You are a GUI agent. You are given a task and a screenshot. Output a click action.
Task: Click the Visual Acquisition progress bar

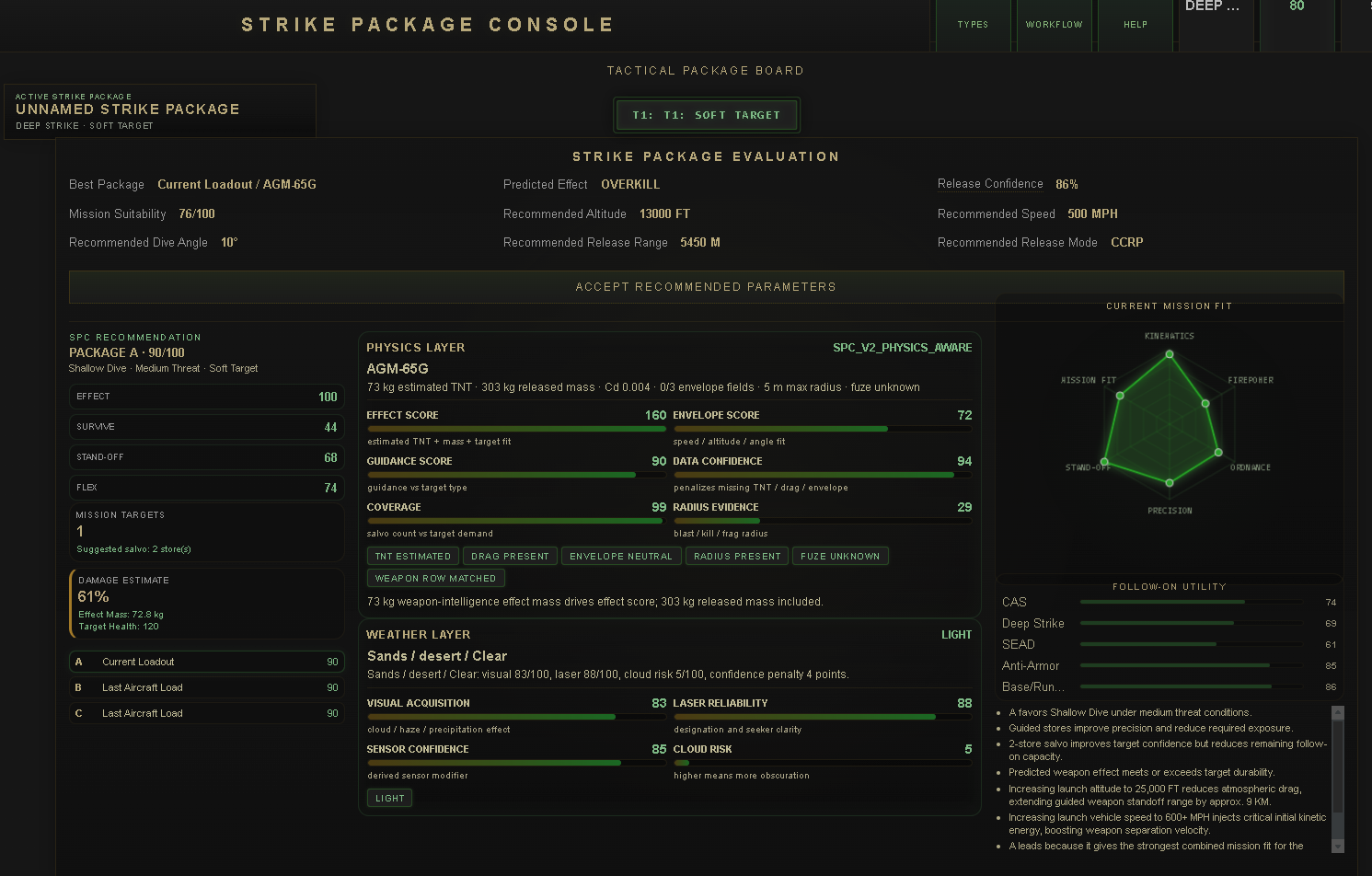coord(516,717)
